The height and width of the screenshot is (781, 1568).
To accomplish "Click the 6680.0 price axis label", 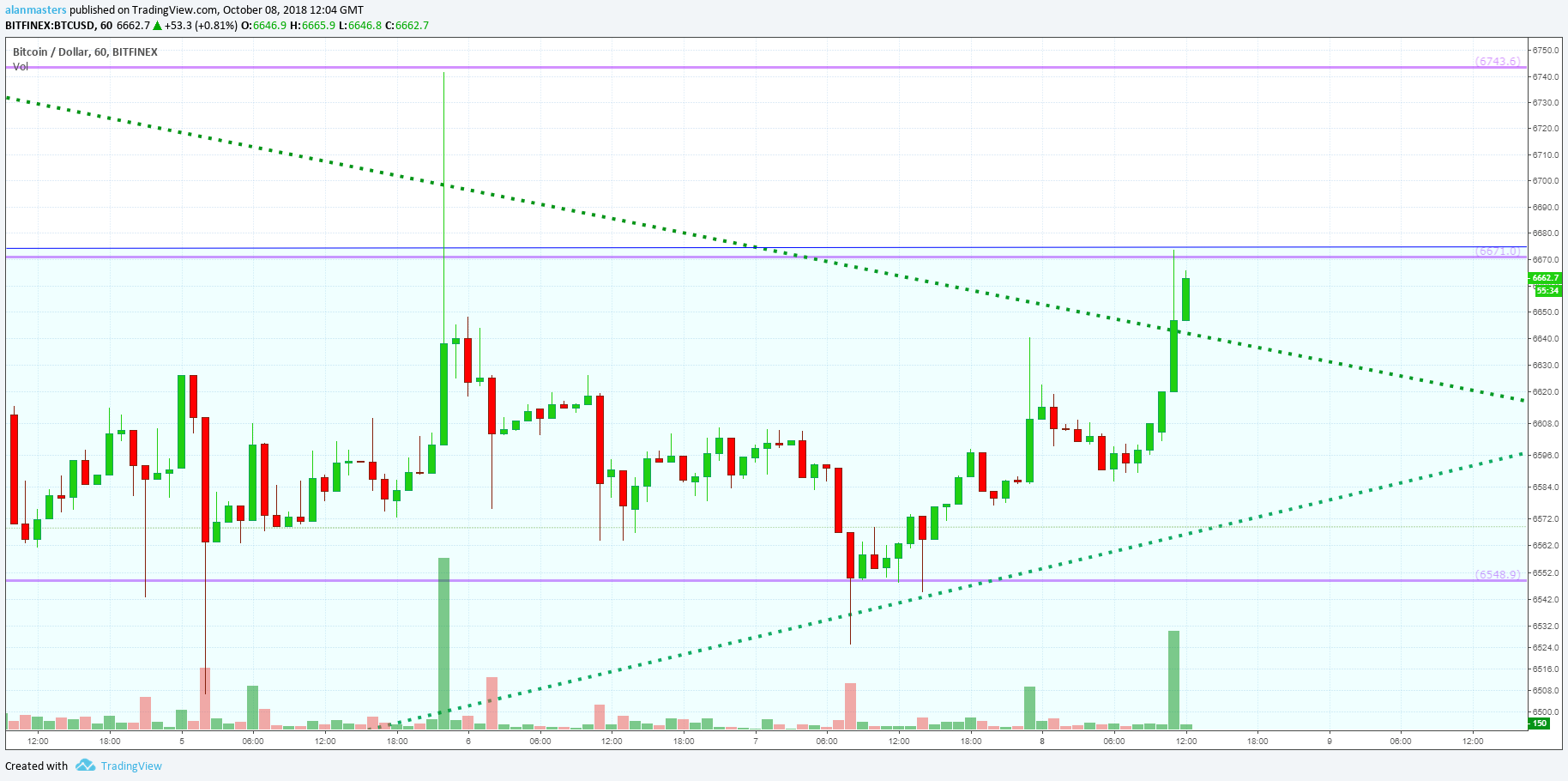I will pyautogui.click(x=1546, y=233).
